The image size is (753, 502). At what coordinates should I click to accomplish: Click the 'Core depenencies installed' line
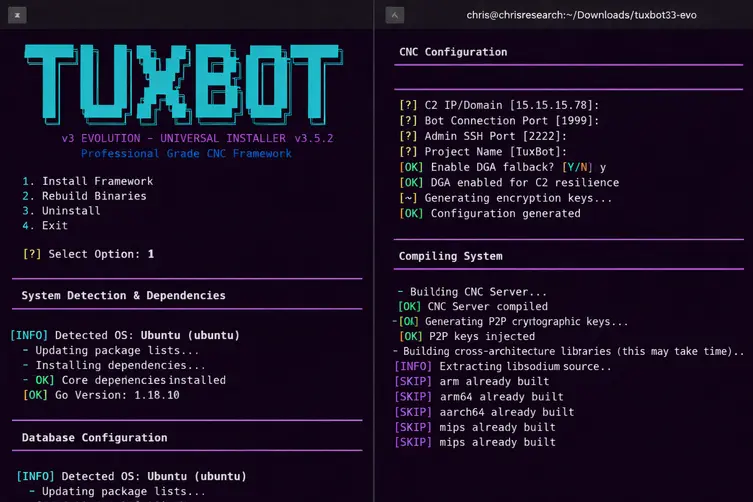pos(124,380)
